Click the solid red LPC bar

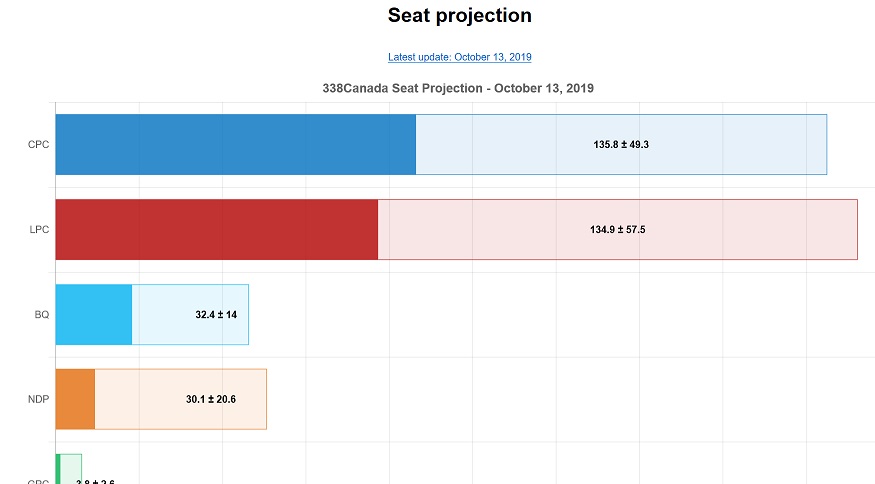(216, 230)
